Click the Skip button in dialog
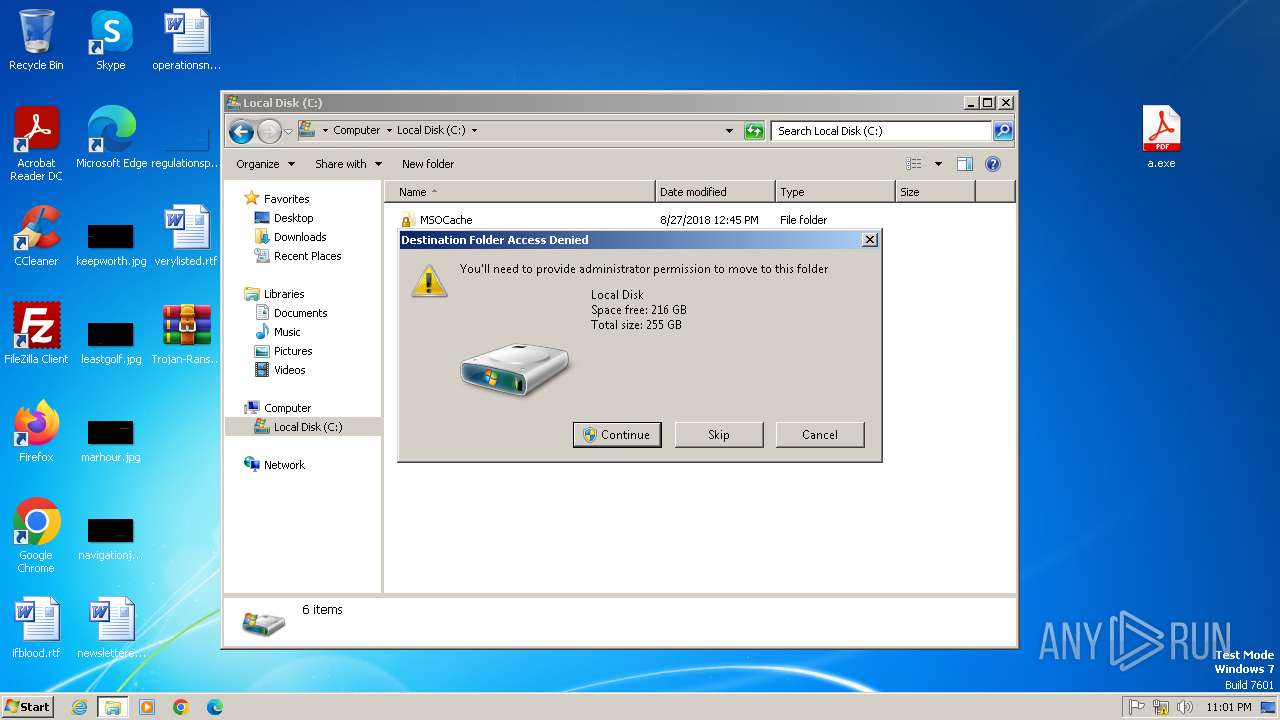 [719, 435]
